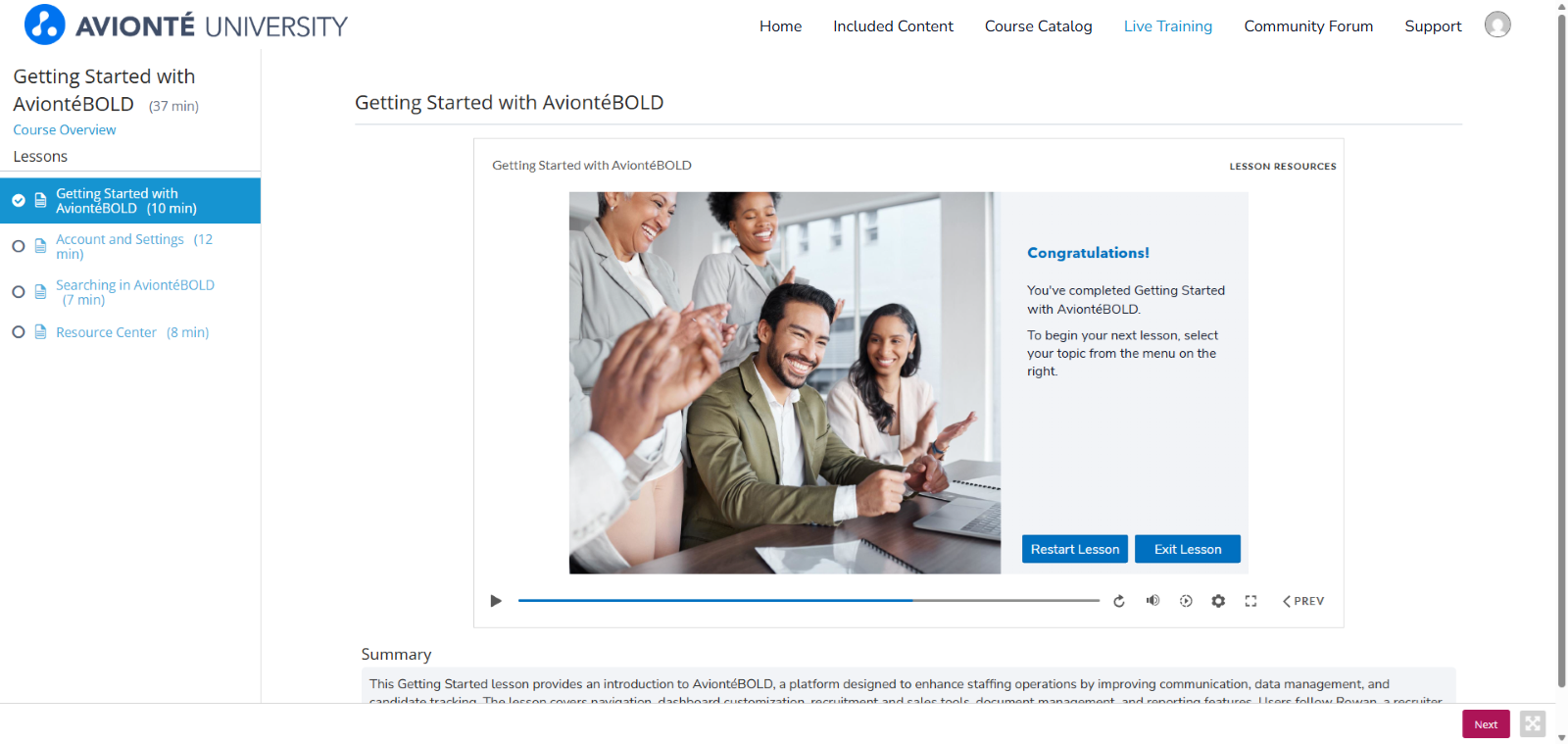Click document icon for Searching in AviontéBOLD
Image resolution: width=1568 pixels, height=744 pixels.
click(40, 292)
